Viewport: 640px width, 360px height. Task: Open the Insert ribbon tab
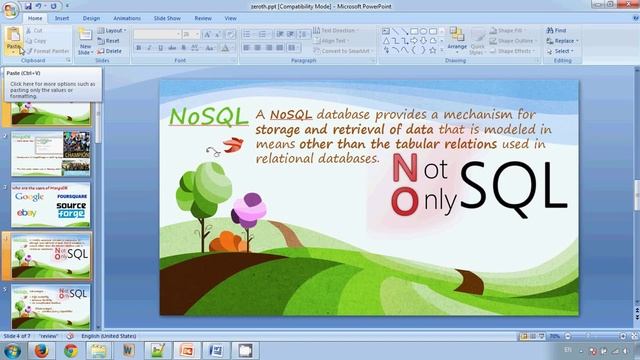coord(62,18)
